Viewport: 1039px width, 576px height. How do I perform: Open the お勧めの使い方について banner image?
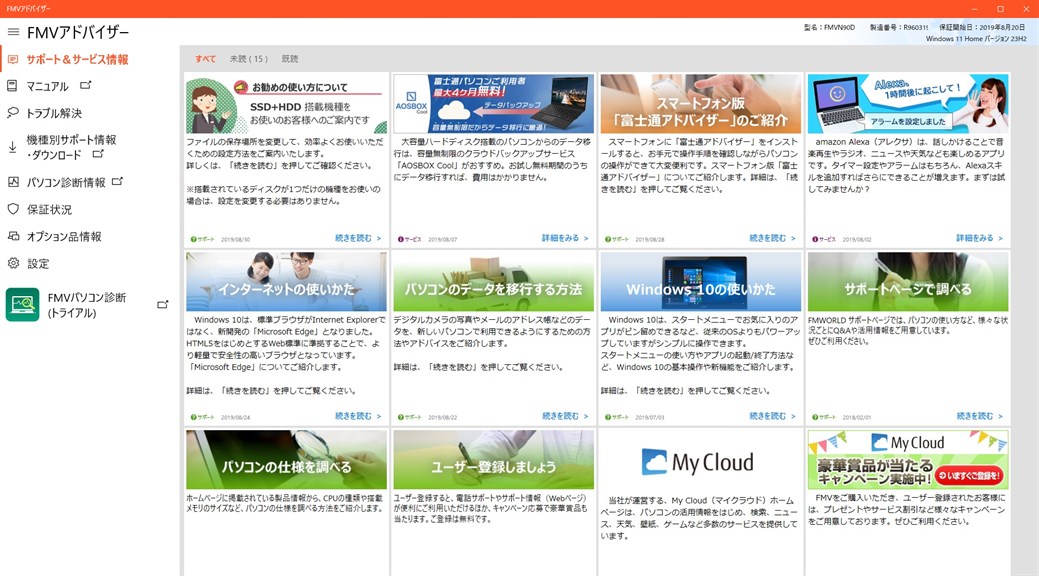coord(286,103)
